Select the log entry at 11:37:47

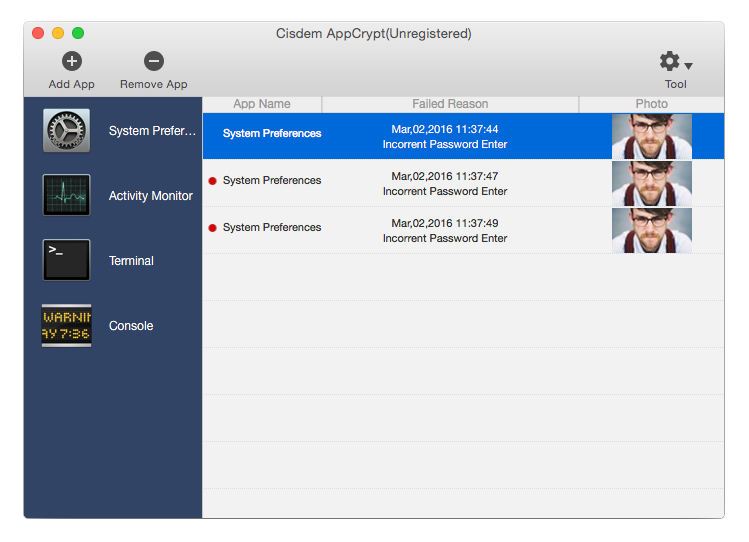coord(463,183)
